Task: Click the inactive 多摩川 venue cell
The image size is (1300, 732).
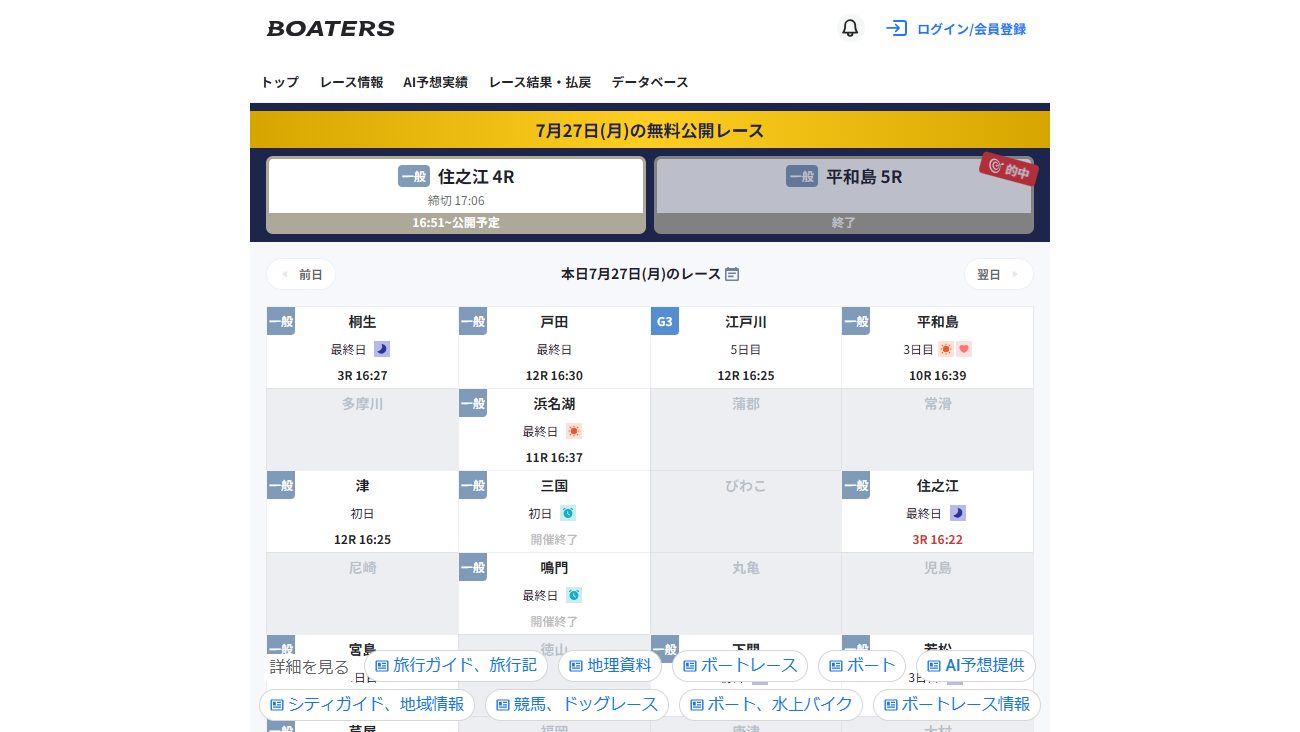Action: (362, 430)
